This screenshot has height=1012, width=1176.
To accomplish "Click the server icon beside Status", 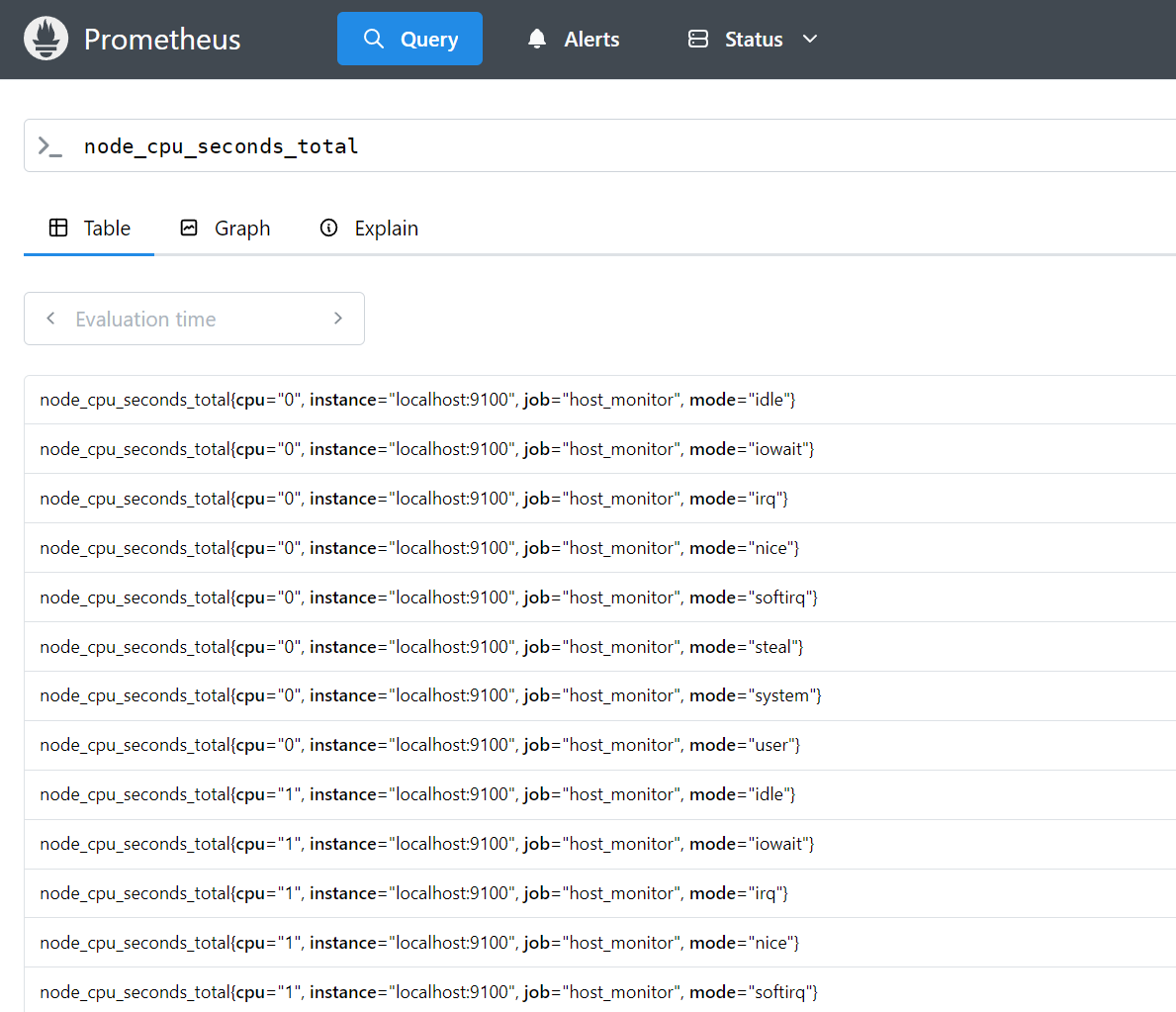I will click(x=698, y=39).
